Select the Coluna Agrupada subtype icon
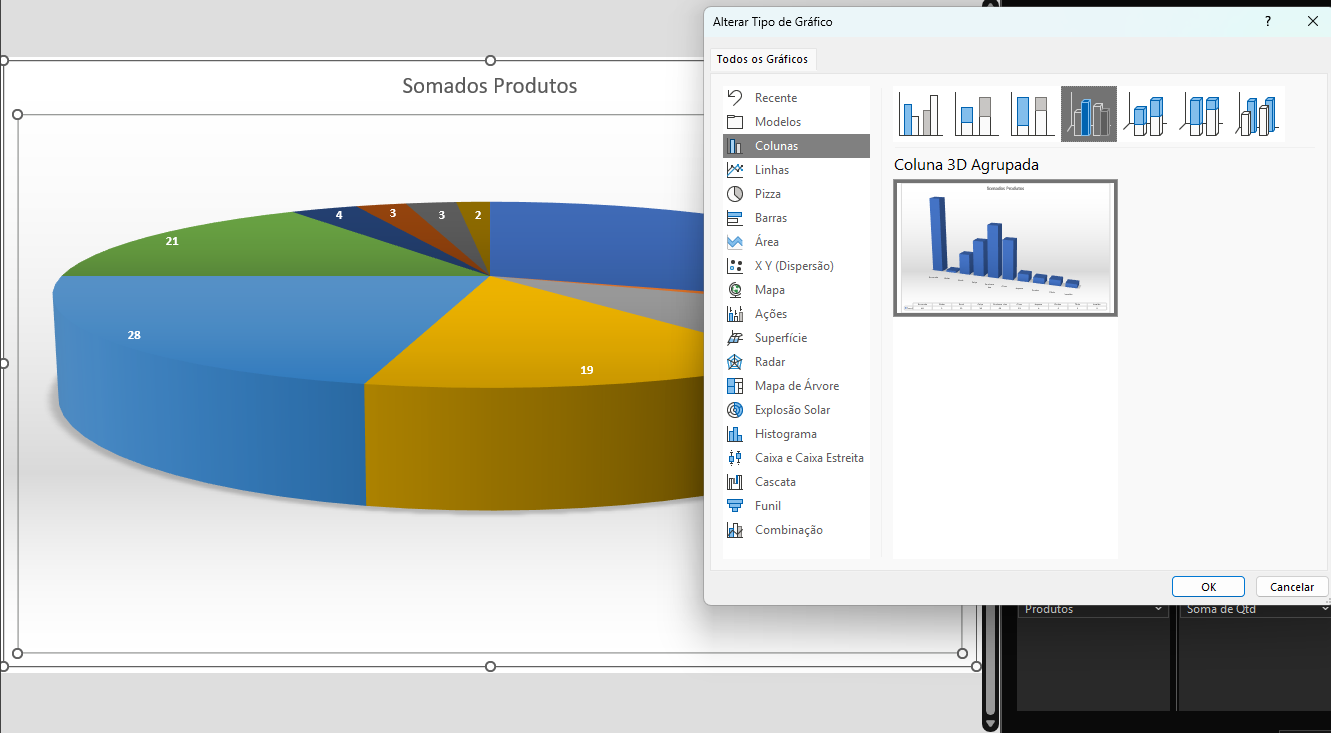1331x733 pixels. (x=920, y=114)
